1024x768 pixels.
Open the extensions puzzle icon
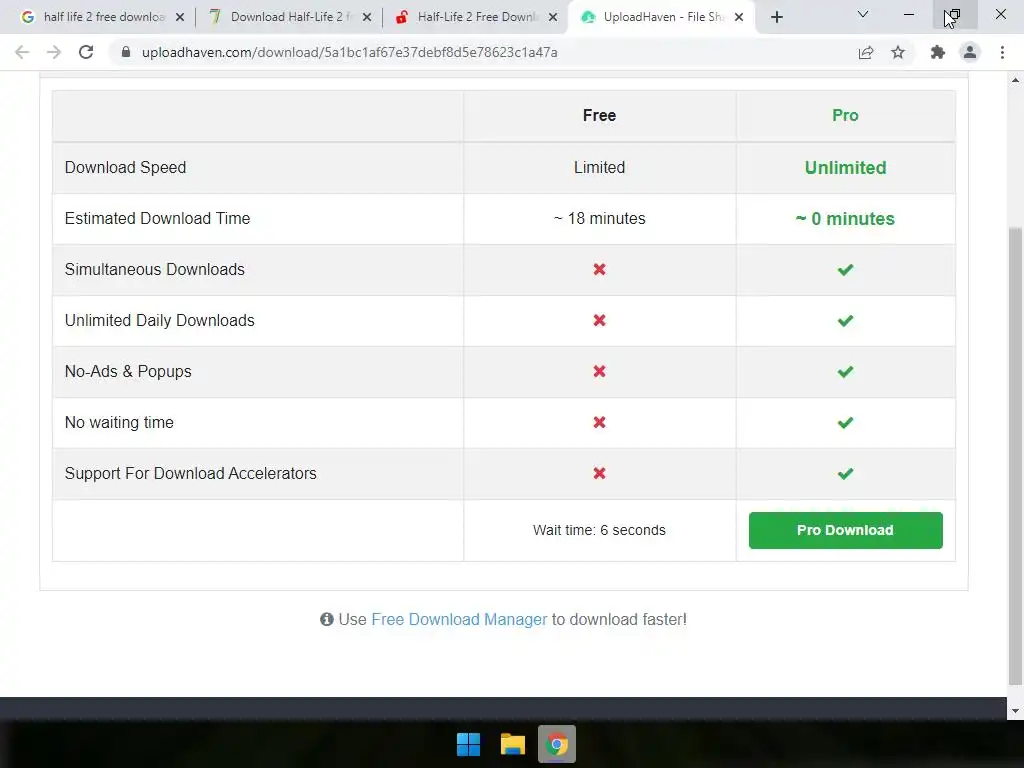938,52
